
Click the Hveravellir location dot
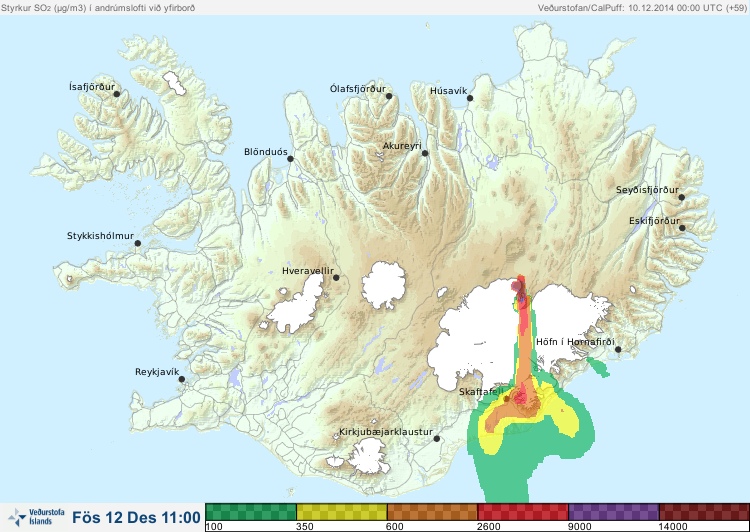coord(336,277)
